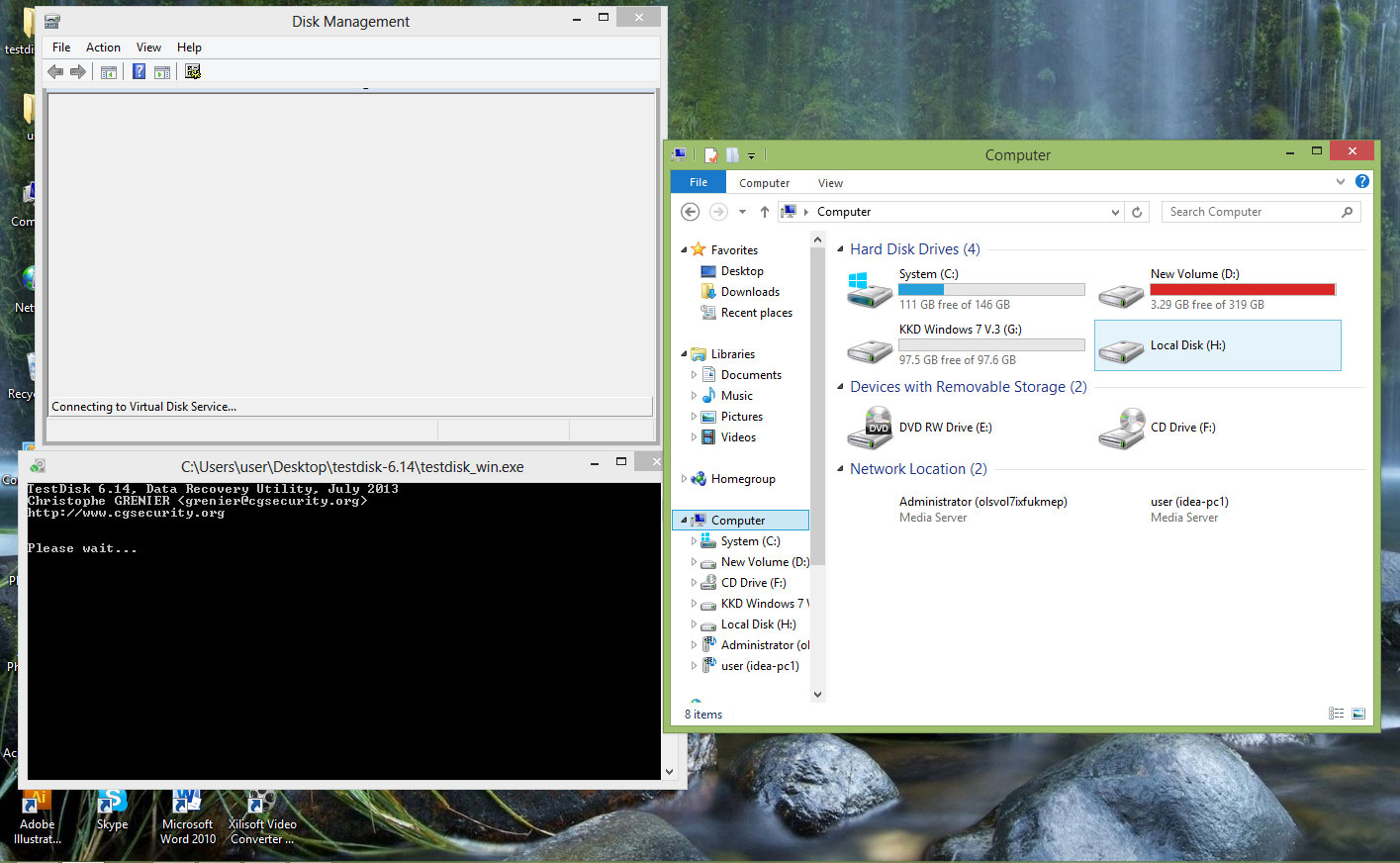The image size is (1400, 863).
Task: Collapse the Hard Disk Drives group
Action: coord(840,249)
